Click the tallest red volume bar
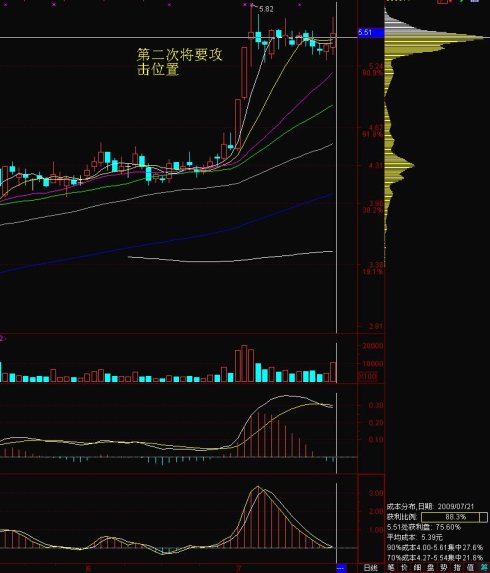 244,364
